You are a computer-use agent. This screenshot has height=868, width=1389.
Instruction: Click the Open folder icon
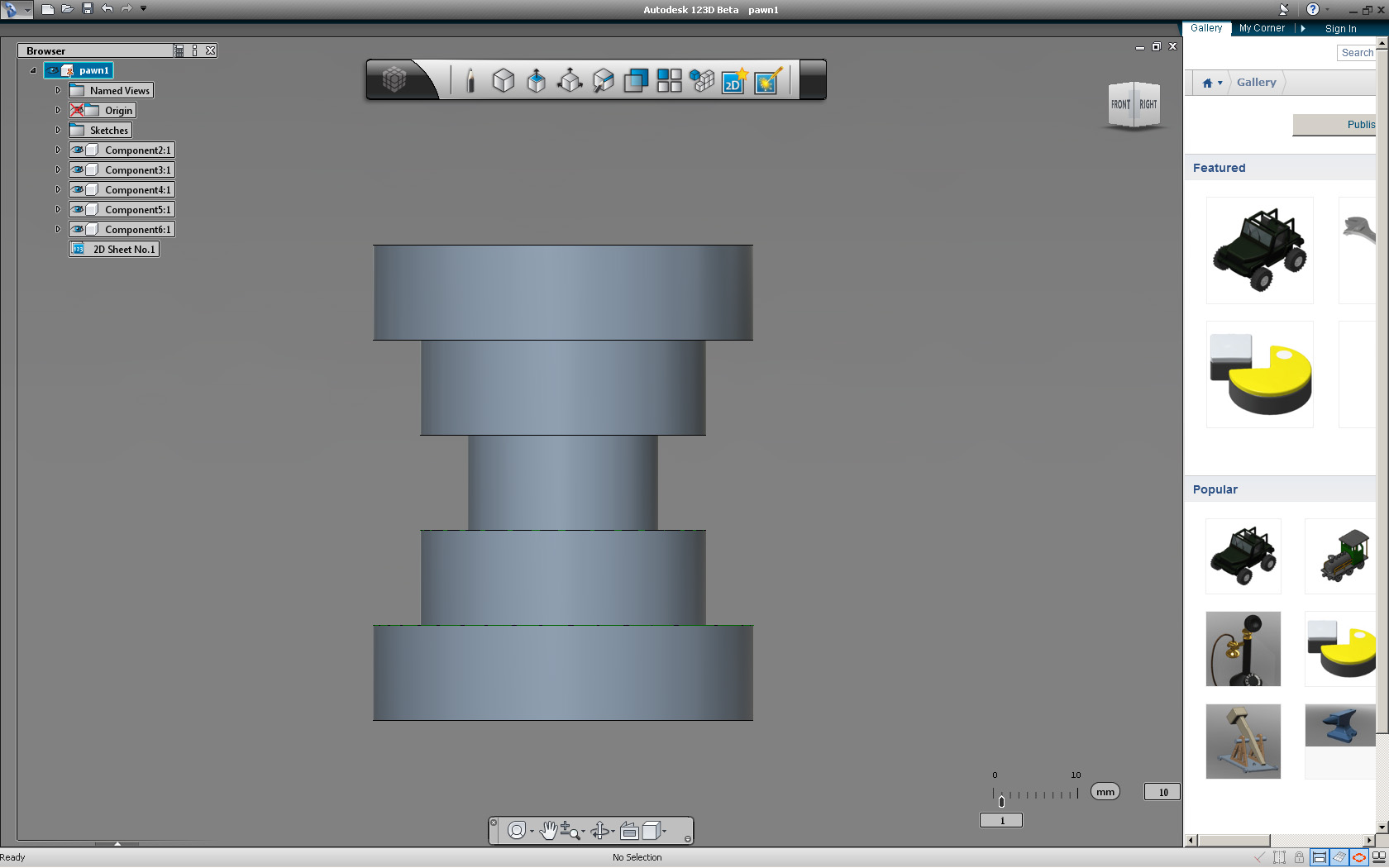(x=68, y=9)
